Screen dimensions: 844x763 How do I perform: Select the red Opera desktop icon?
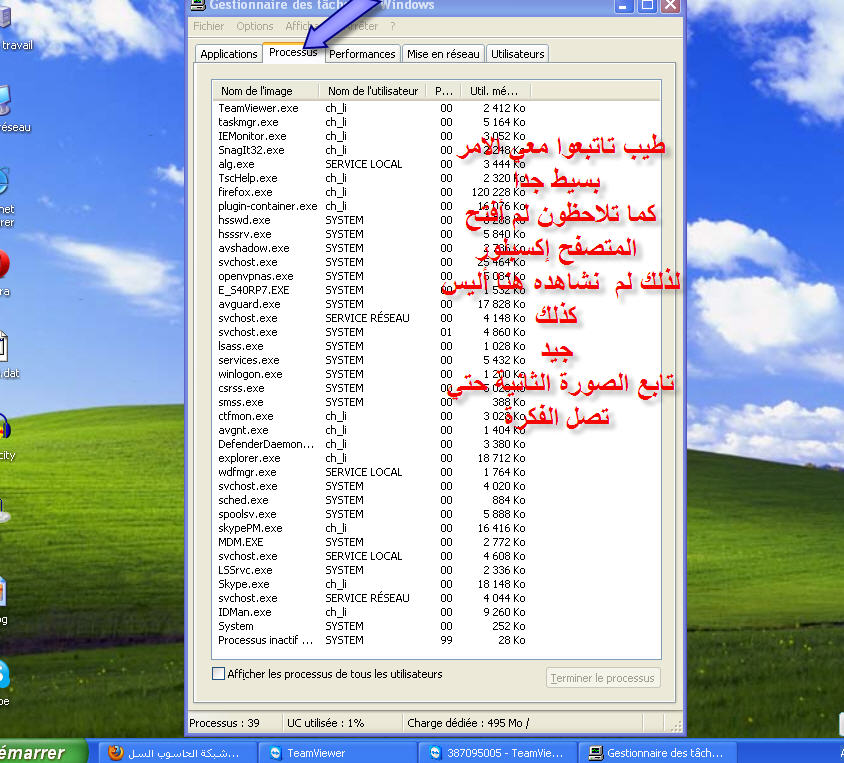pyautogui.click(x=3, y=265)
